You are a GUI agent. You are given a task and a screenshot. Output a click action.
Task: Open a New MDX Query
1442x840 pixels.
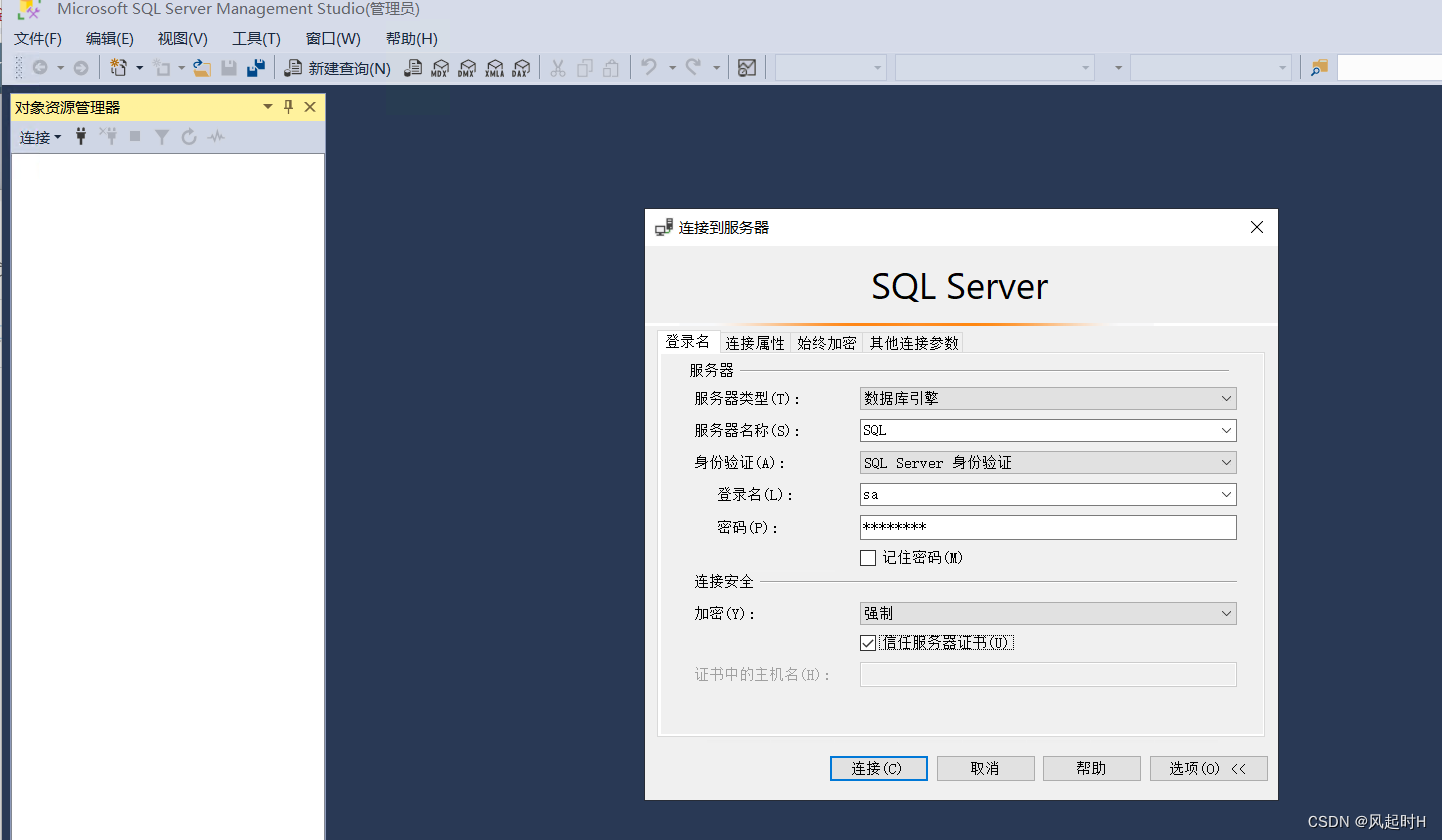click(x=440, y=67)
